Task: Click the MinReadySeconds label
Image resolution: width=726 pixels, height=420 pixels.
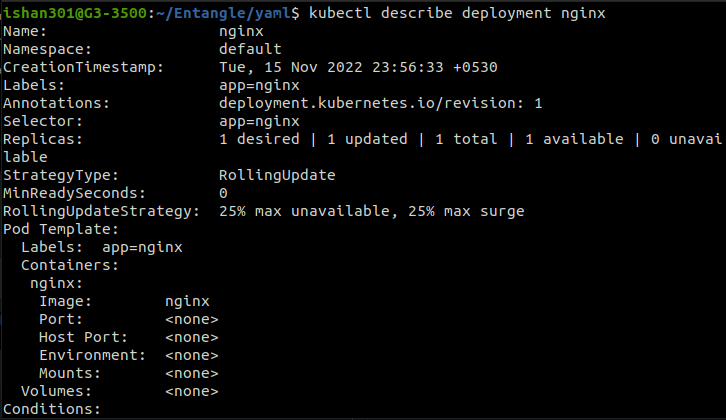Action: click(x=75, y=193)
